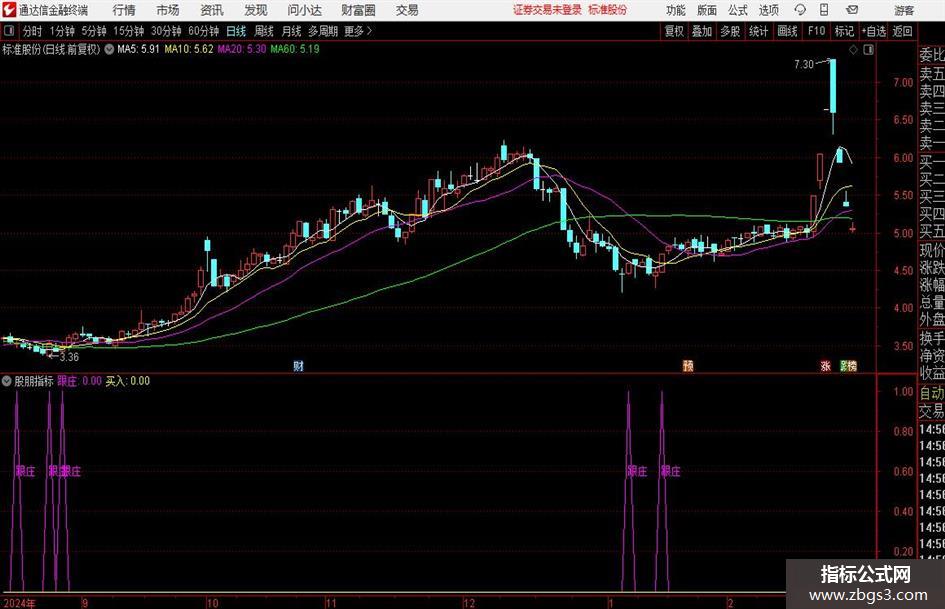Image resolution: width=945 pixels, height=609 pixels.
Task: Click the 自动 button in right panel
Action: coord(932,393)
